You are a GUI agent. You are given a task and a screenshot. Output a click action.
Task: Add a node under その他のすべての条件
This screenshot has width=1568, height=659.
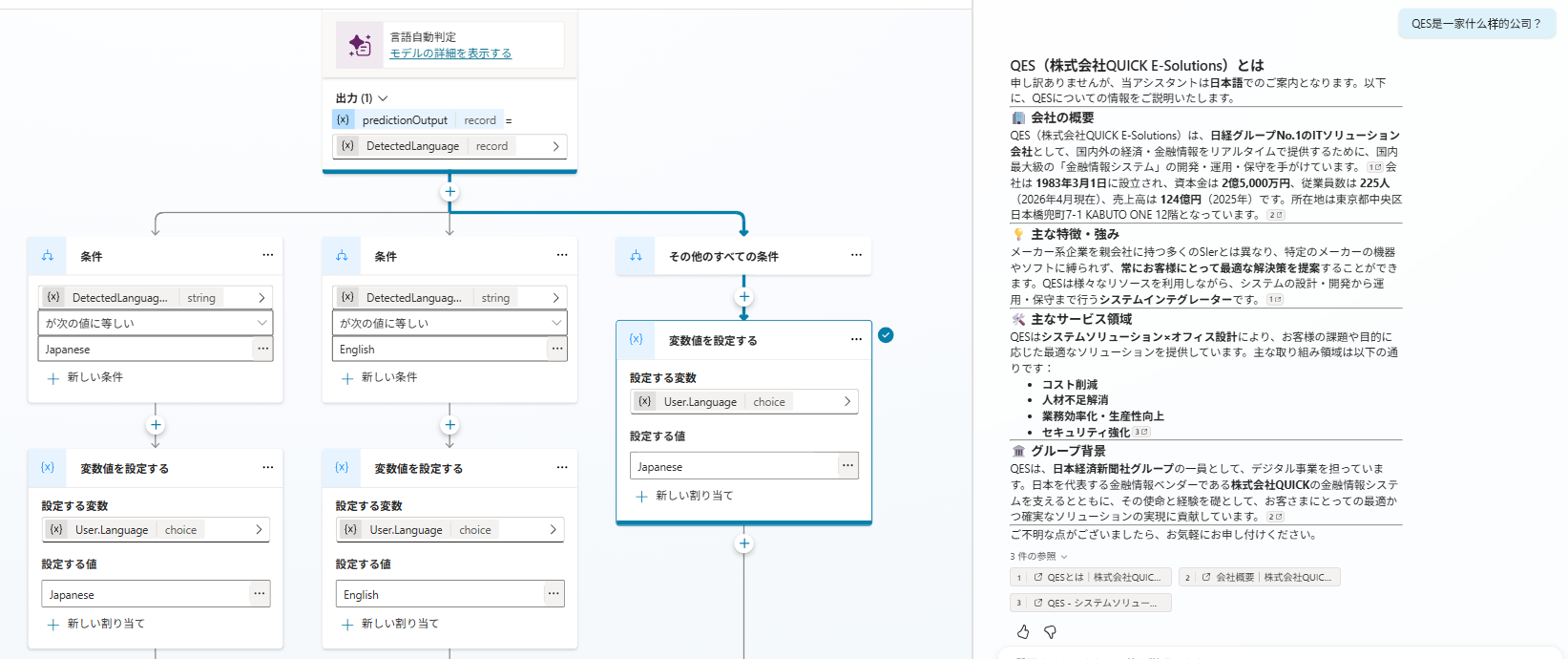pos(744,297)
